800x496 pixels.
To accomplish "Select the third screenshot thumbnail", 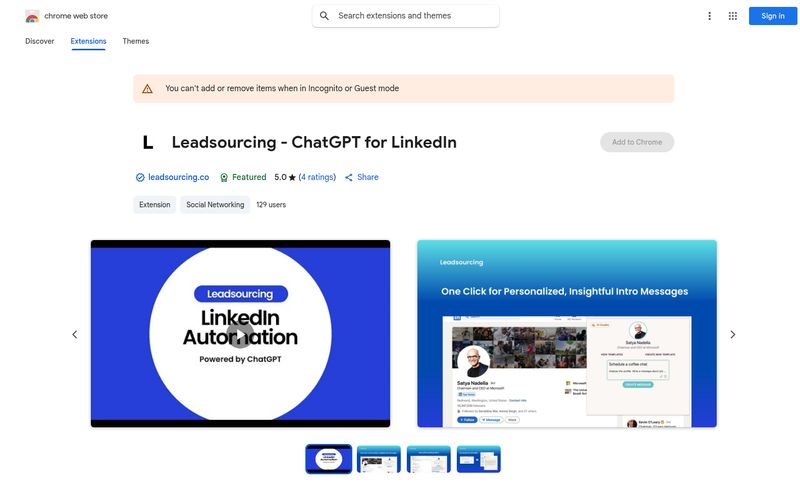I will [429, 459].
